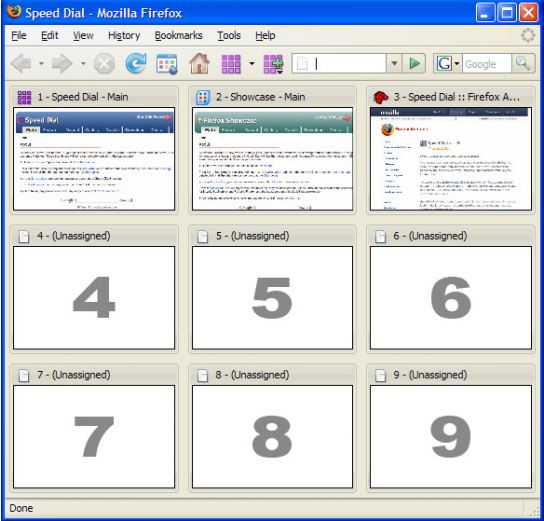The height and width of the screenshot is (521, 544).
Task: Click the Google search engine icon
Action: [444, 63]
